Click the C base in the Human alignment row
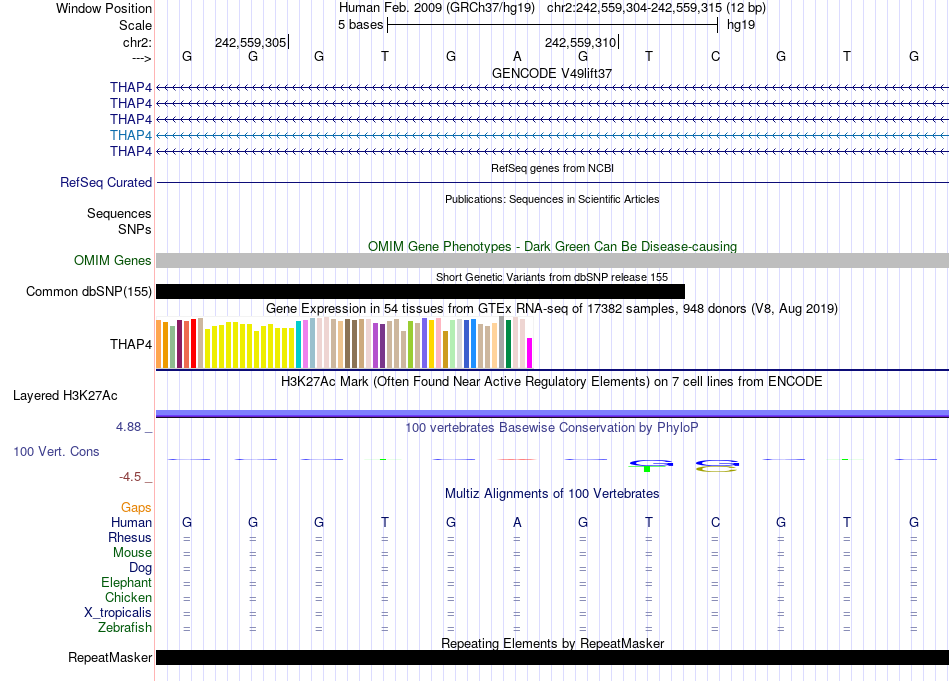950x681 pixels. pyautogui.click(x=715, y=522)
